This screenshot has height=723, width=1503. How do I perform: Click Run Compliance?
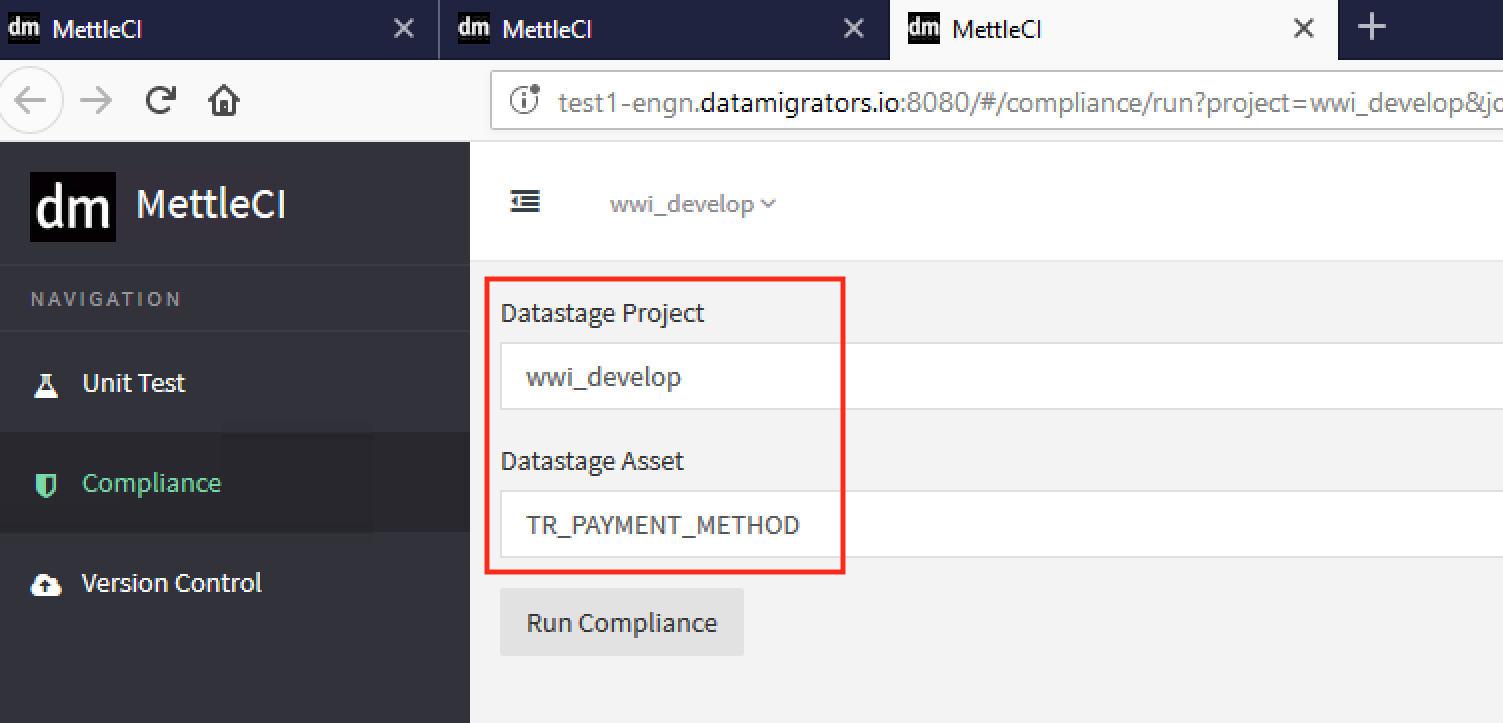(621, 622)
